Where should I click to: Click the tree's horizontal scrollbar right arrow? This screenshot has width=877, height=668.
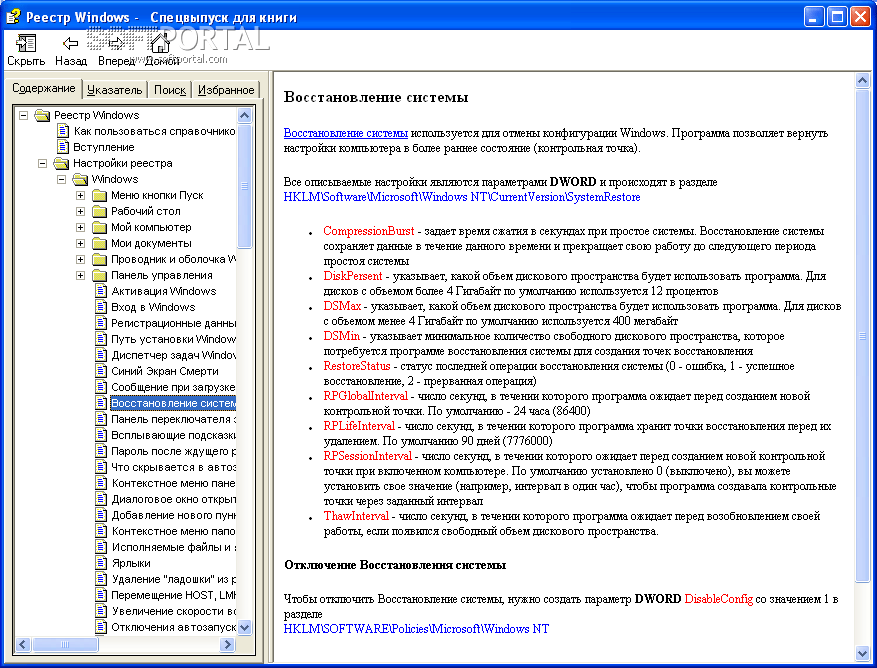click(x=227, y=645)
